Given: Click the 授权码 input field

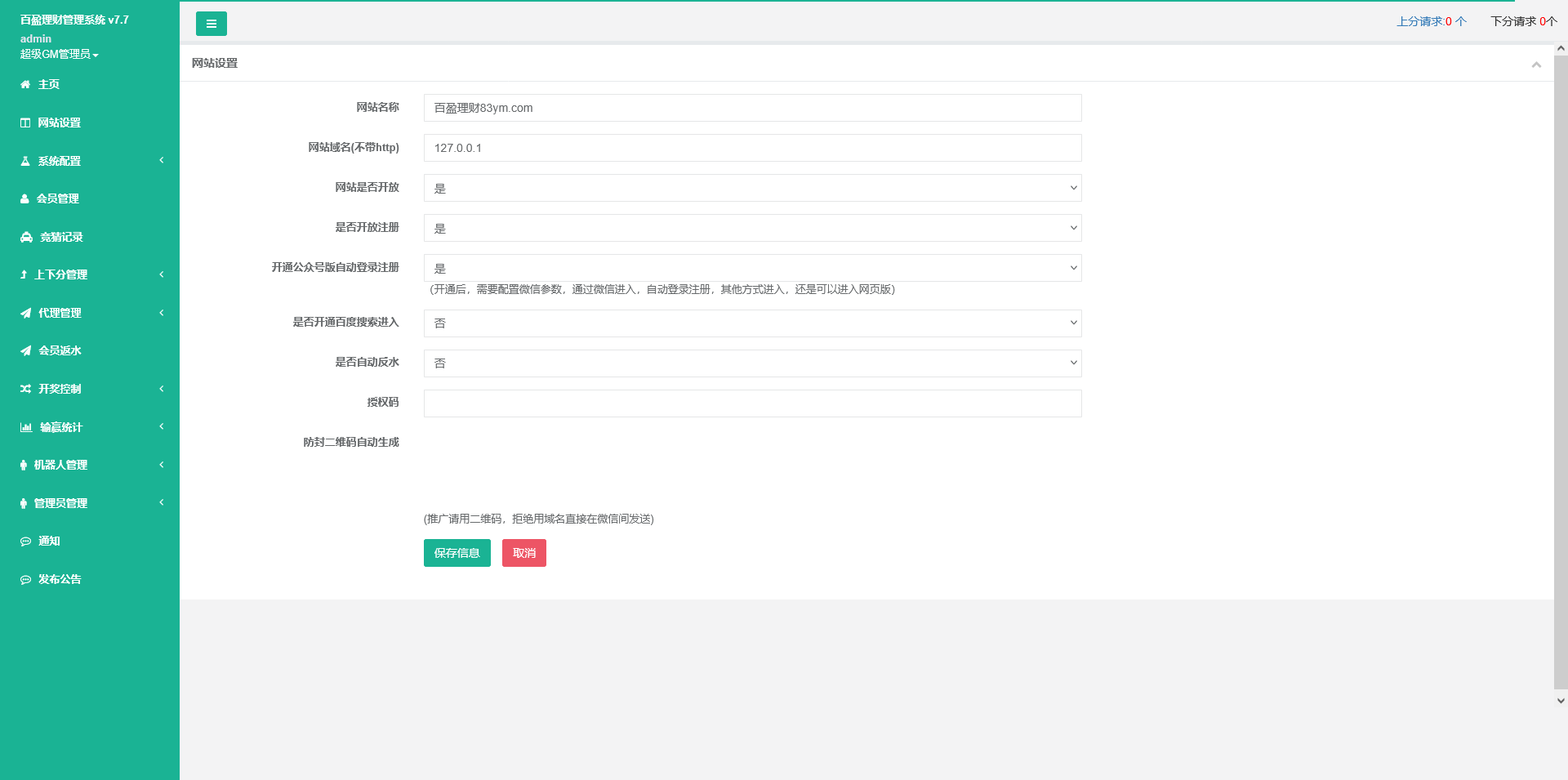Looking at the screenshot, I should [x=752, y=403].
